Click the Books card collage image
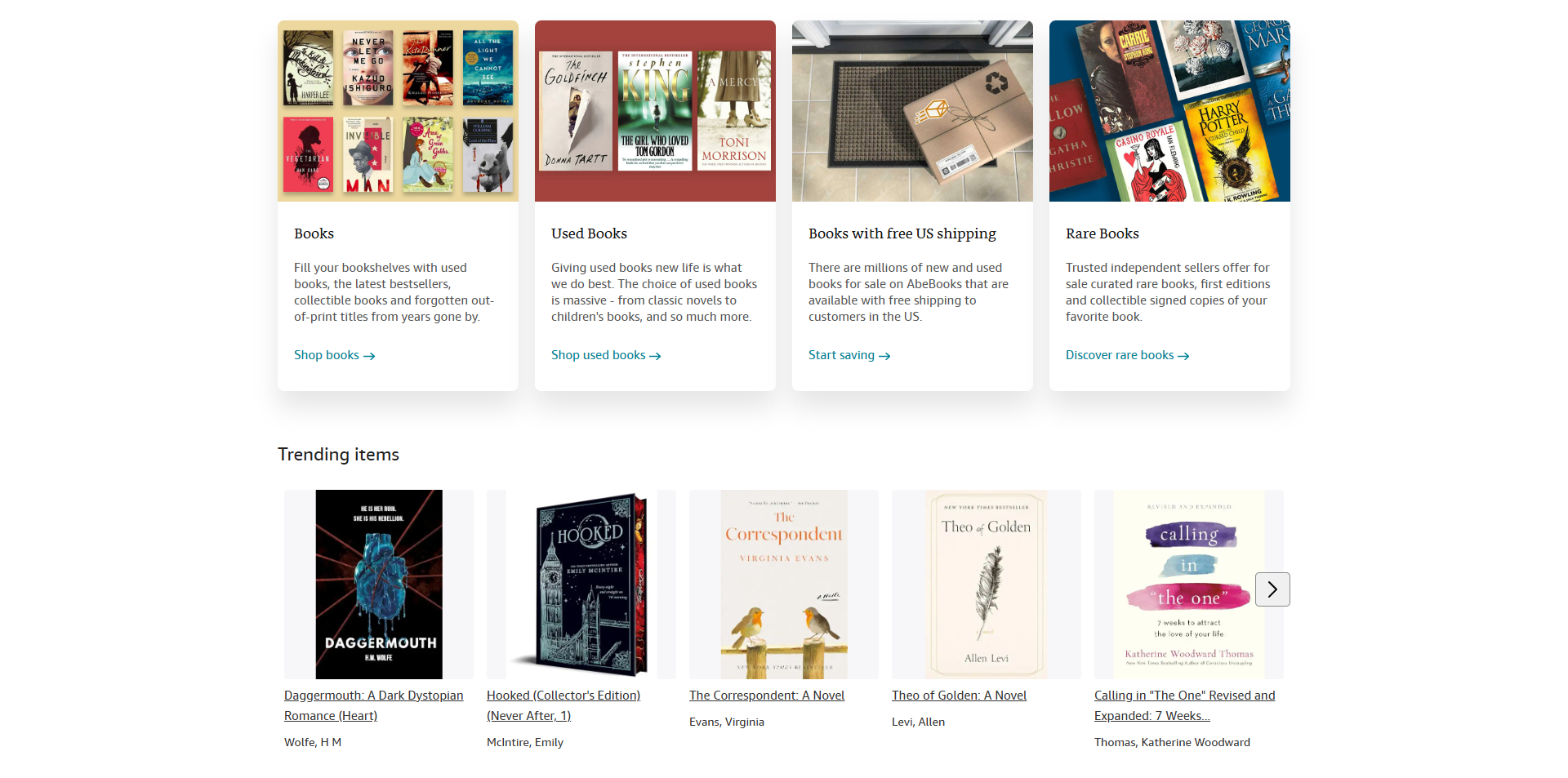The width and height of the screenshot is (1568, 778). click(398, 111)
